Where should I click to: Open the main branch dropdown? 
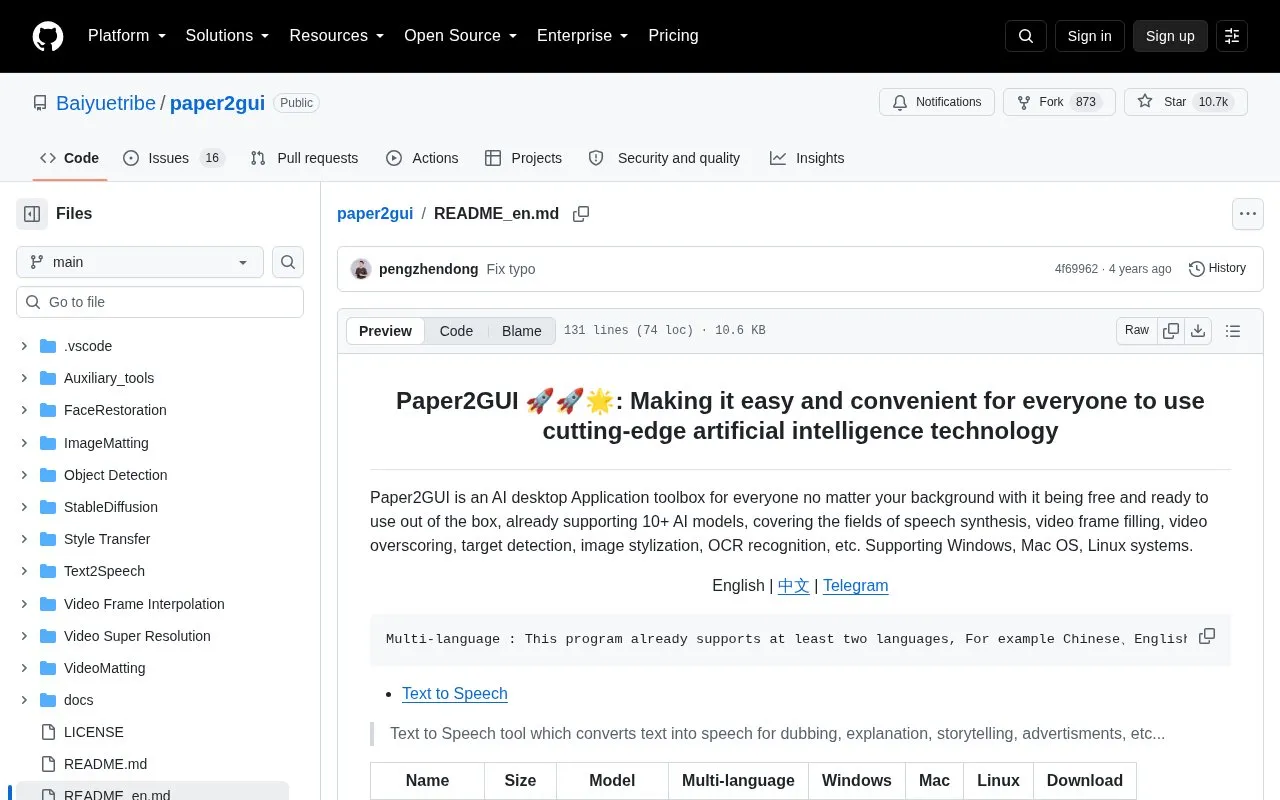(x=140, y=262)
